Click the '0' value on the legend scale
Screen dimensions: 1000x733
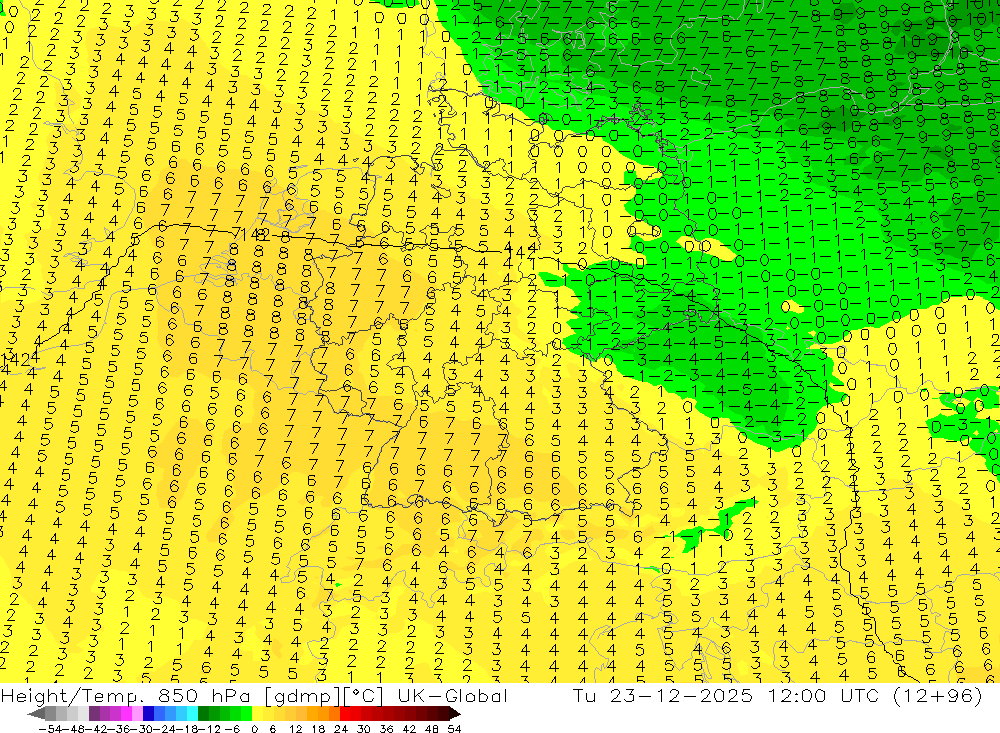(x=254, y=729)
